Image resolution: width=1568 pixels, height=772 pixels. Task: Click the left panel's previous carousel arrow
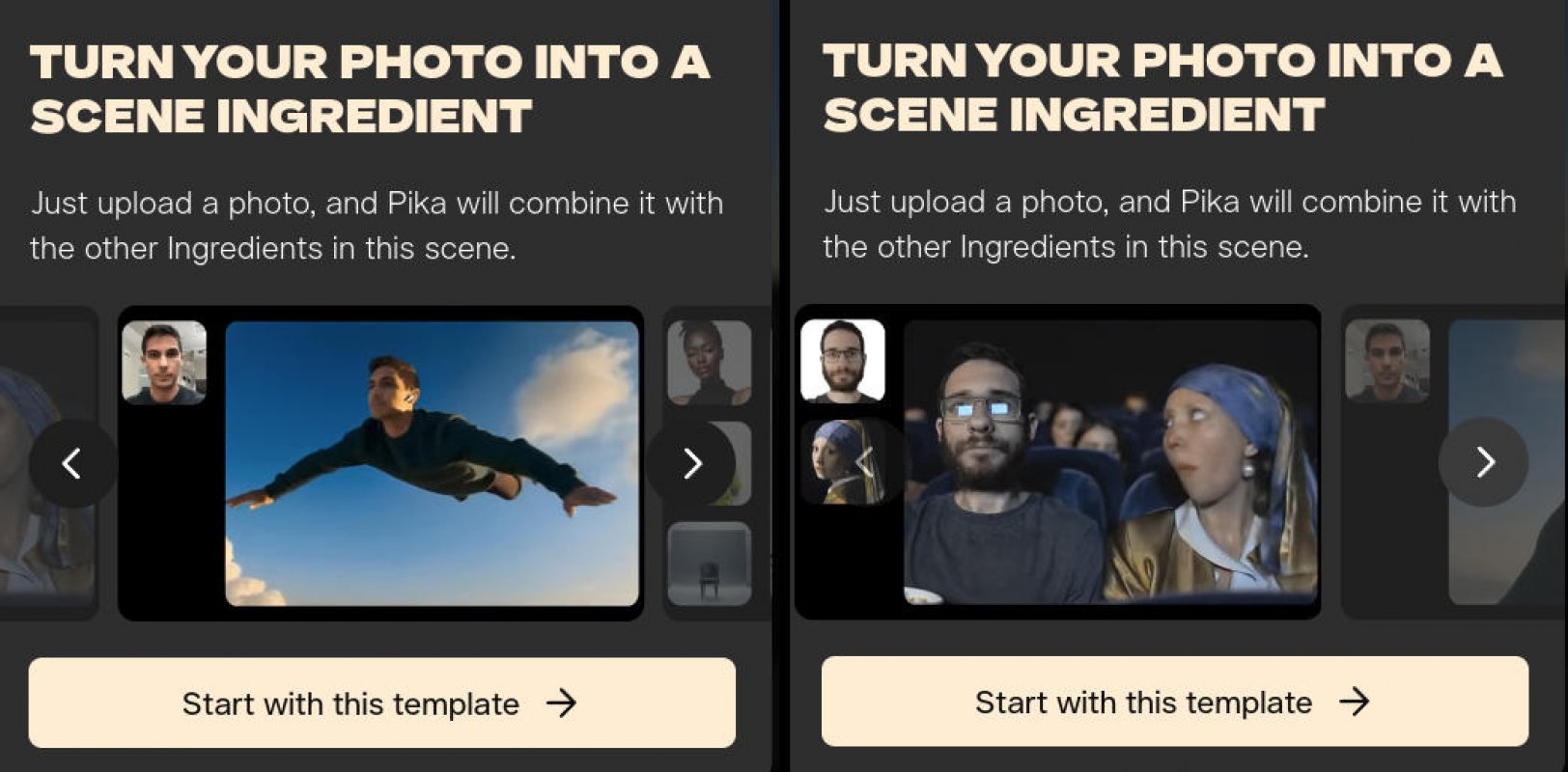[x=73, y=464]
